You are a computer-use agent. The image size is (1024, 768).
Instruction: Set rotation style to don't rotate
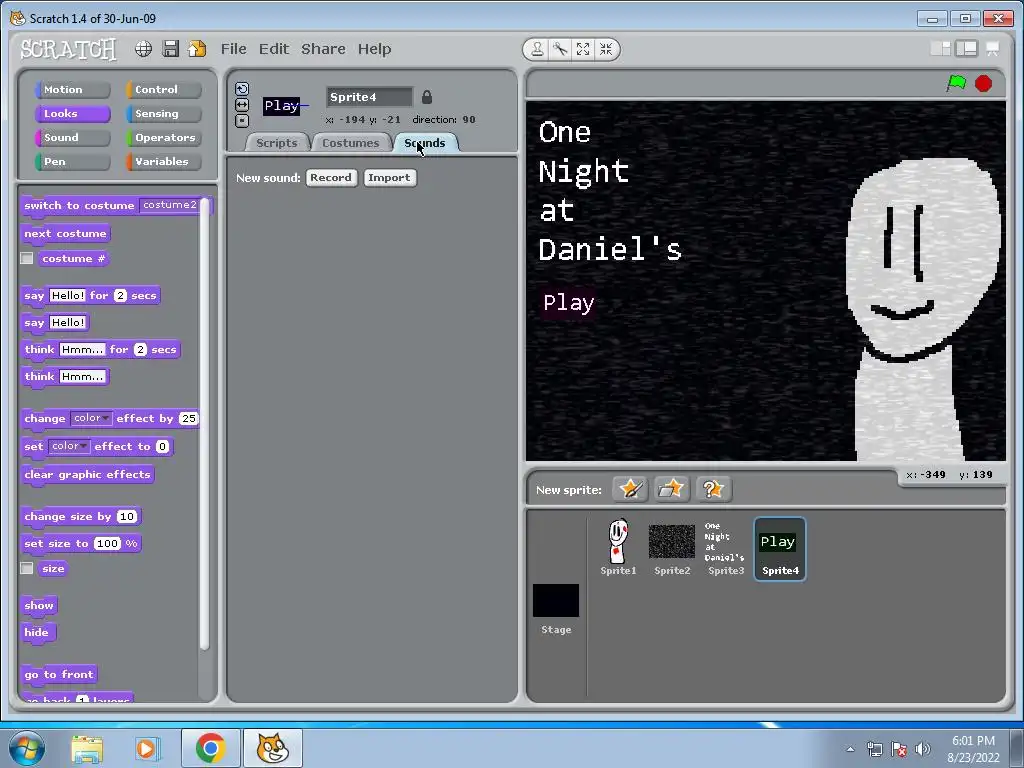(242, 121)
